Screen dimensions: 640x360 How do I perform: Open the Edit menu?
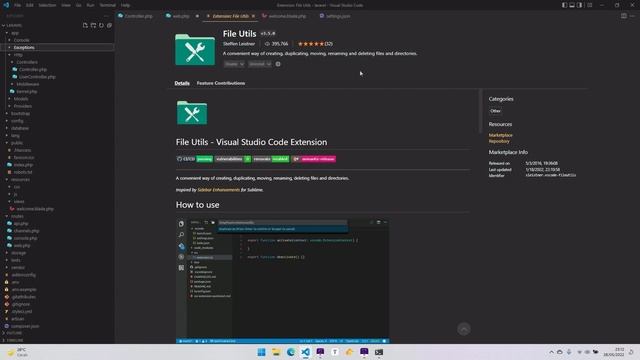(30, 5)
